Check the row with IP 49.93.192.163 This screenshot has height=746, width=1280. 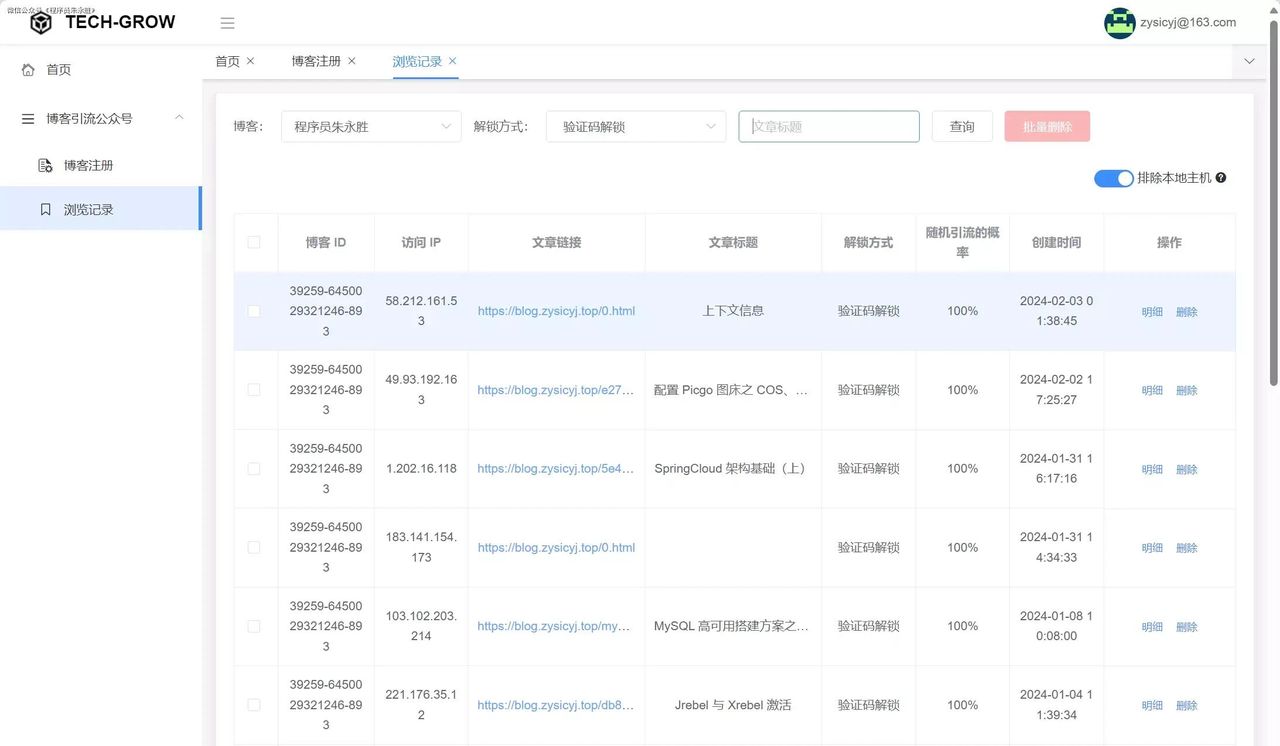[x=254, y=390]
